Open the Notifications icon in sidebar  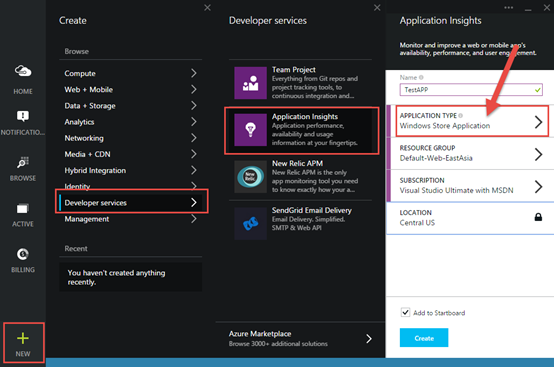click(23, 116)
